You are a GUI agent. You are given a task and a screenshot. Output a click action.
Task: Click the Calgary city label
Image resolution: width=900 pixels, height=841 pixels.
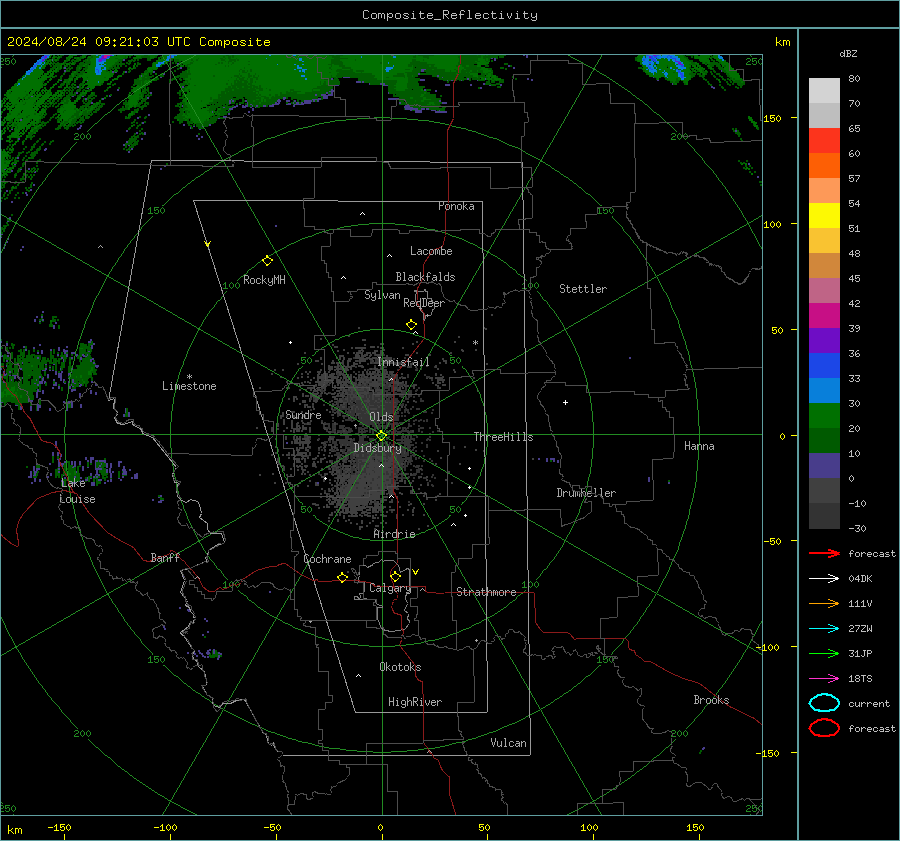click(x=390, y=588)
